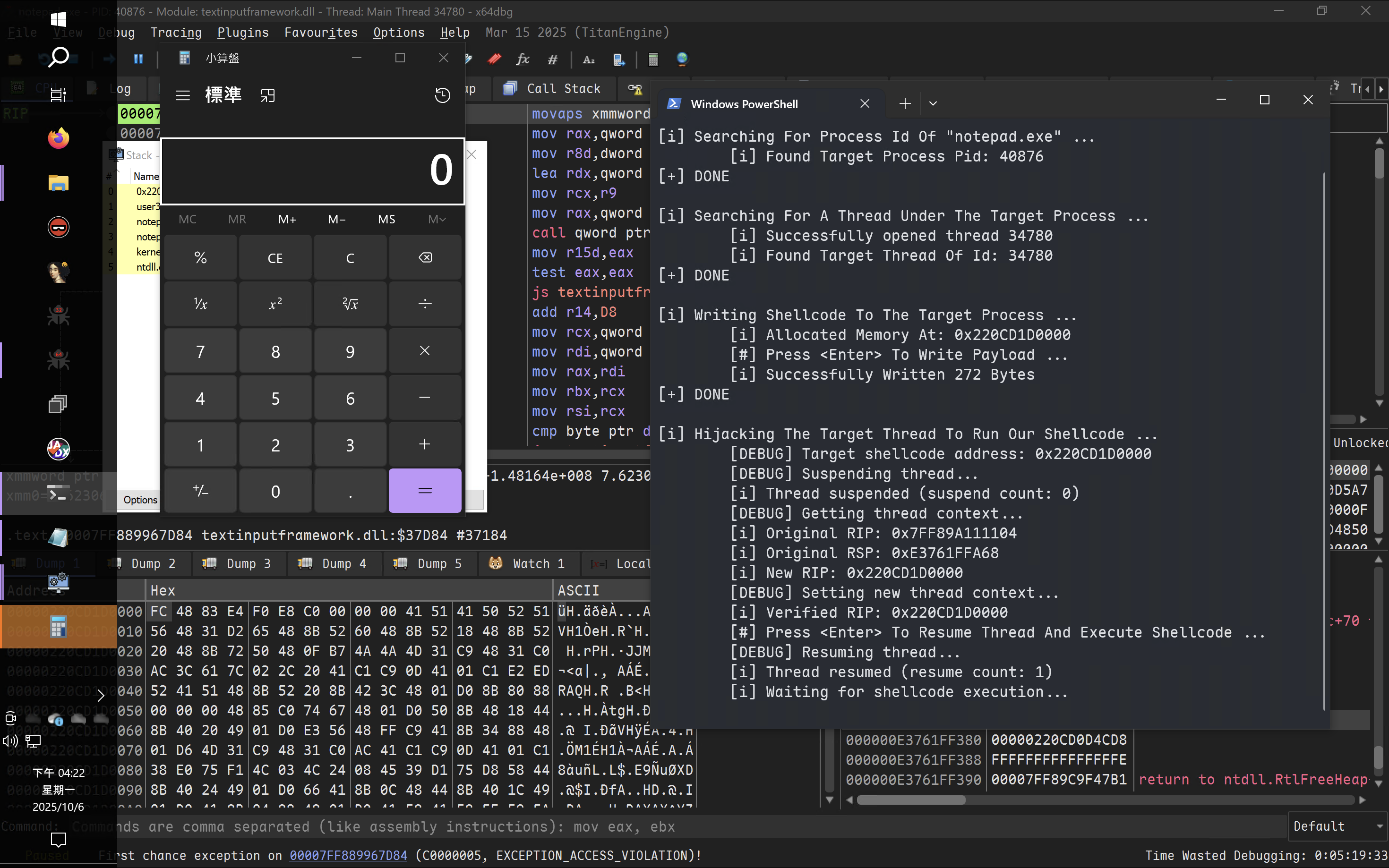Click the pause debug toolbar icon
Screen dimensions: 1389x868
point(138,59)
